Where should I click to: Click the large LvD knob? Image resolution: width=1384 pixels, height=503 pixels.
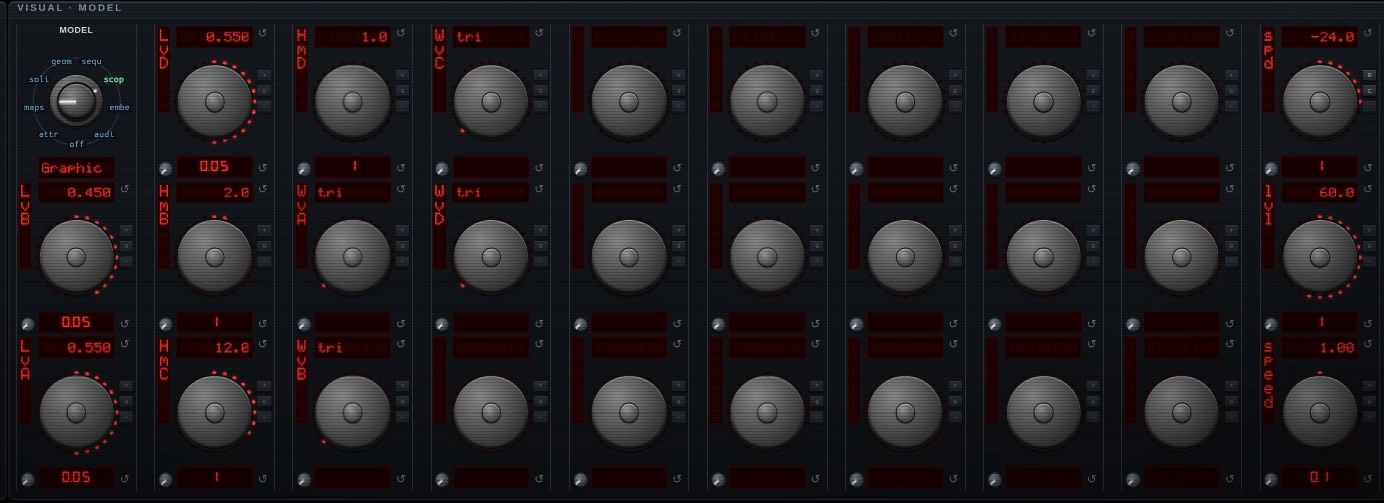[x=214, y=101]
